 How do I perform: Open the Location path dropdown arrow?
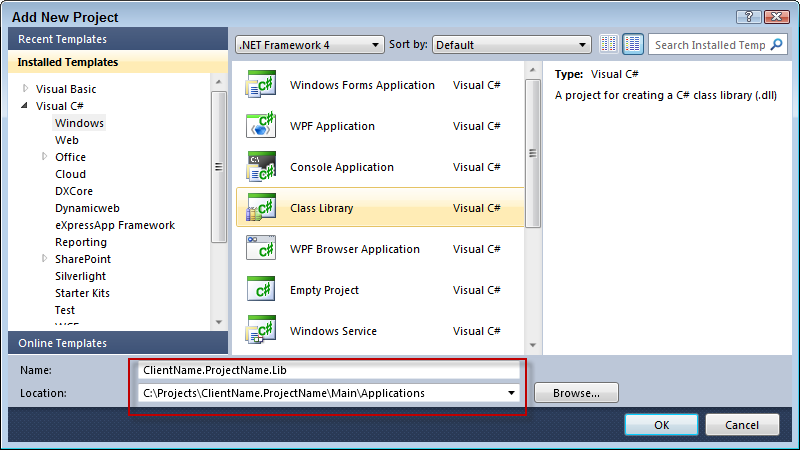coord(511,393)
